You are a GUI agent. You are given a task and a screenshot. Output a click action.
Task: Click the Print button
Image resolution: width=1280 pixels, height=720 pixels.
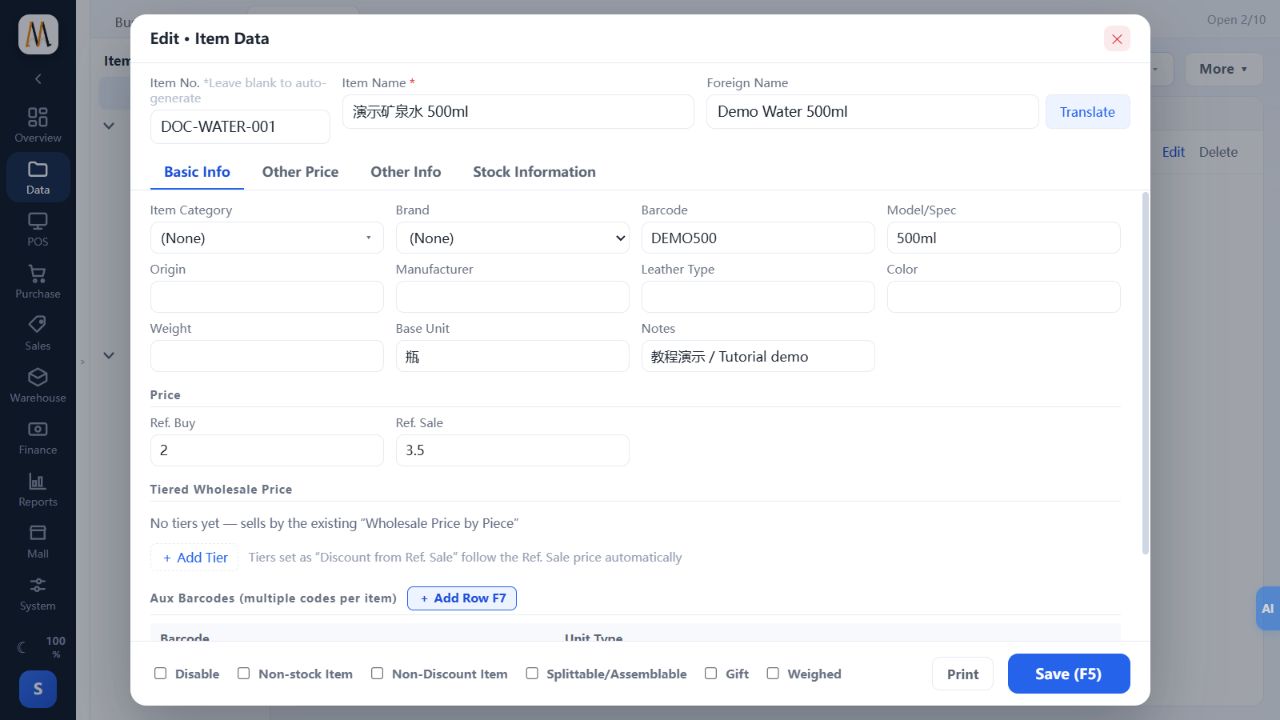963,674
